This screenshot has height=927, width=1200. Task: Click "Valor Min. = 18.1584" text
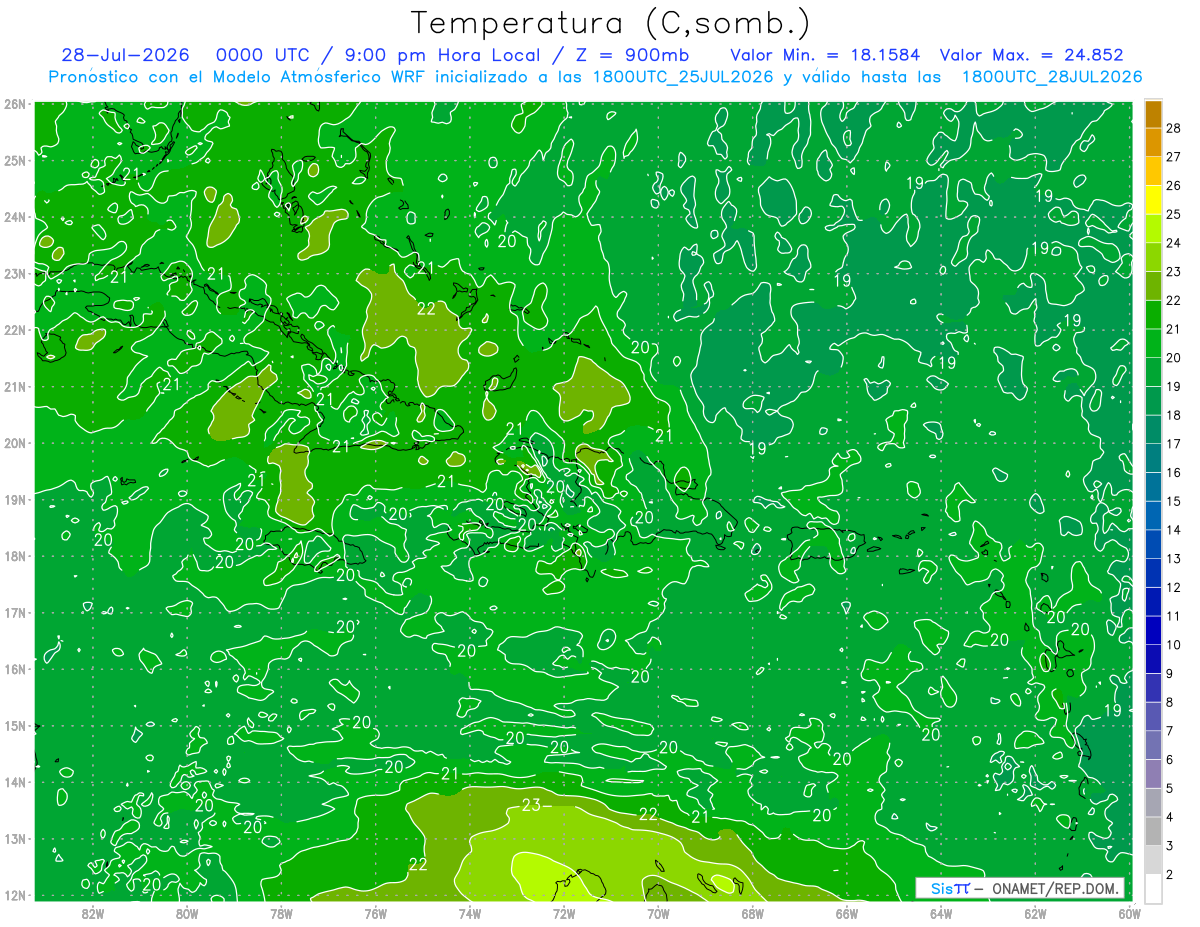point(825,55)
